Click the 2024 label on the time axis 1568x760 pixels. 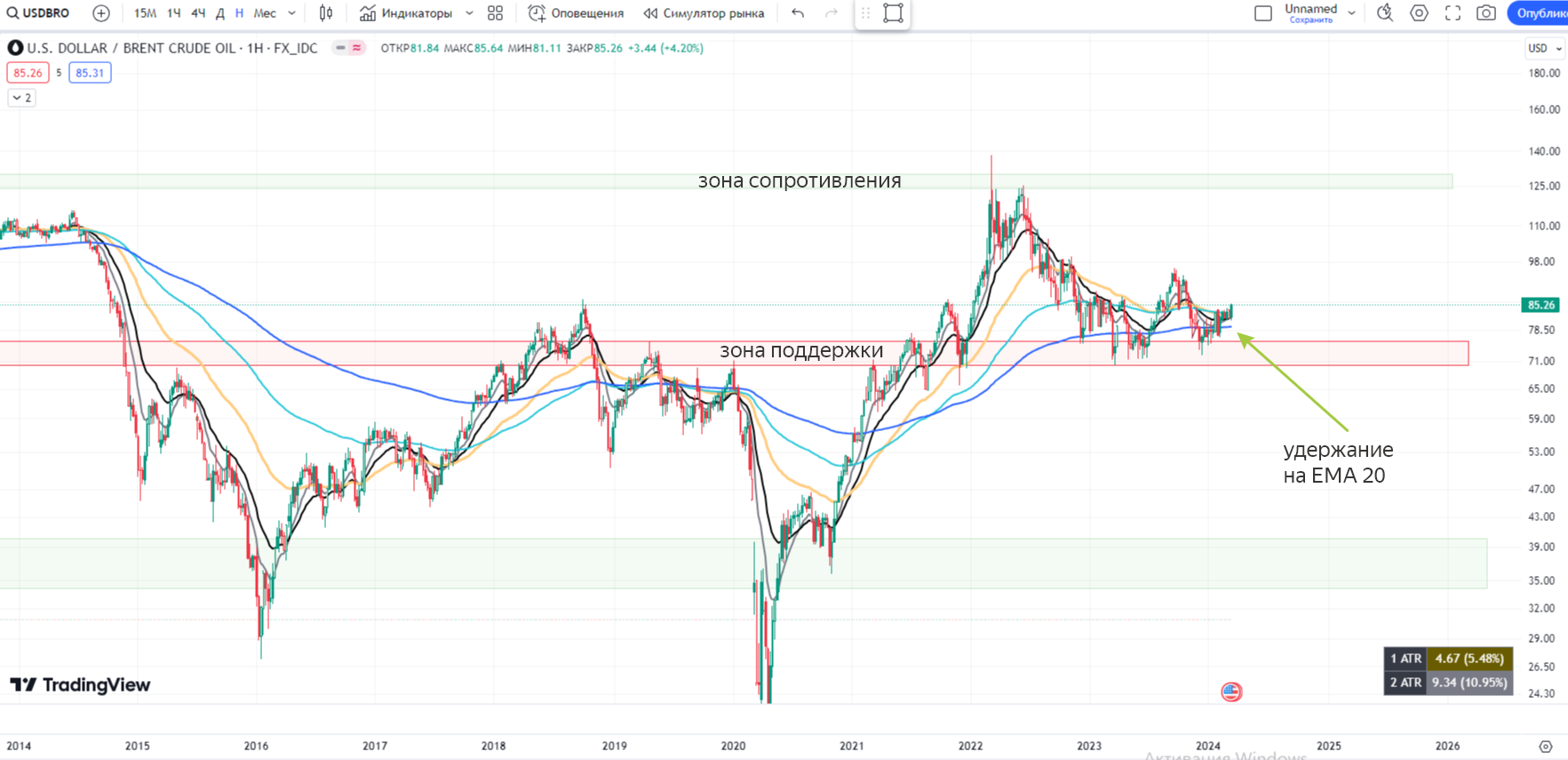coord(1208,746)
